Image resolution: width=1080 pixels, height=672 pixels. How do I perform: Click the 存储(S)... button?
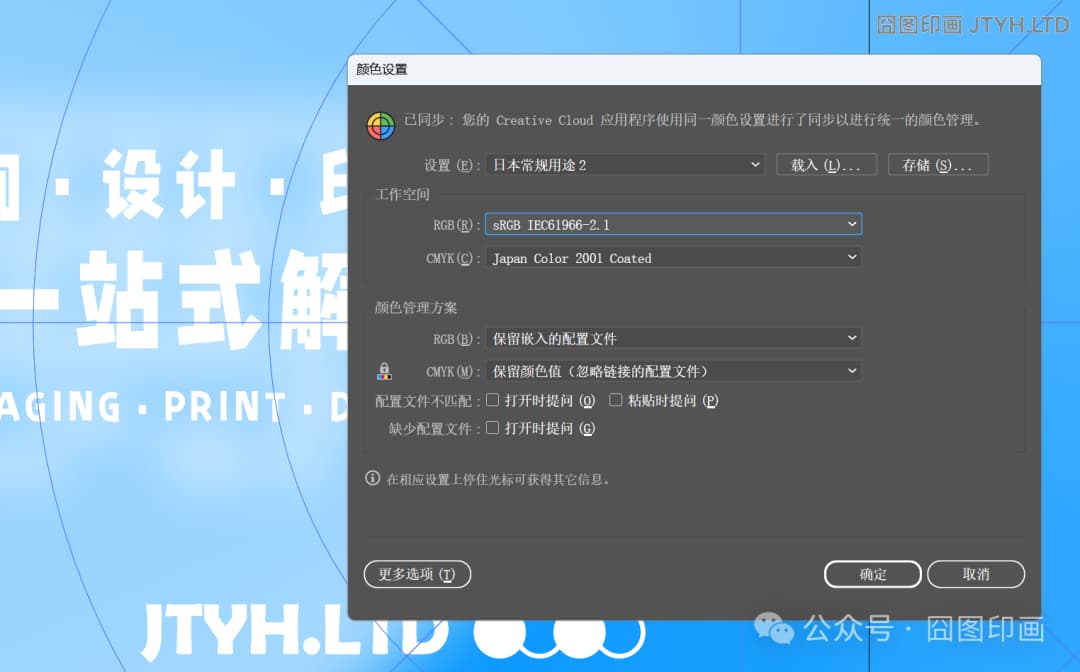[x=938, y=165]
